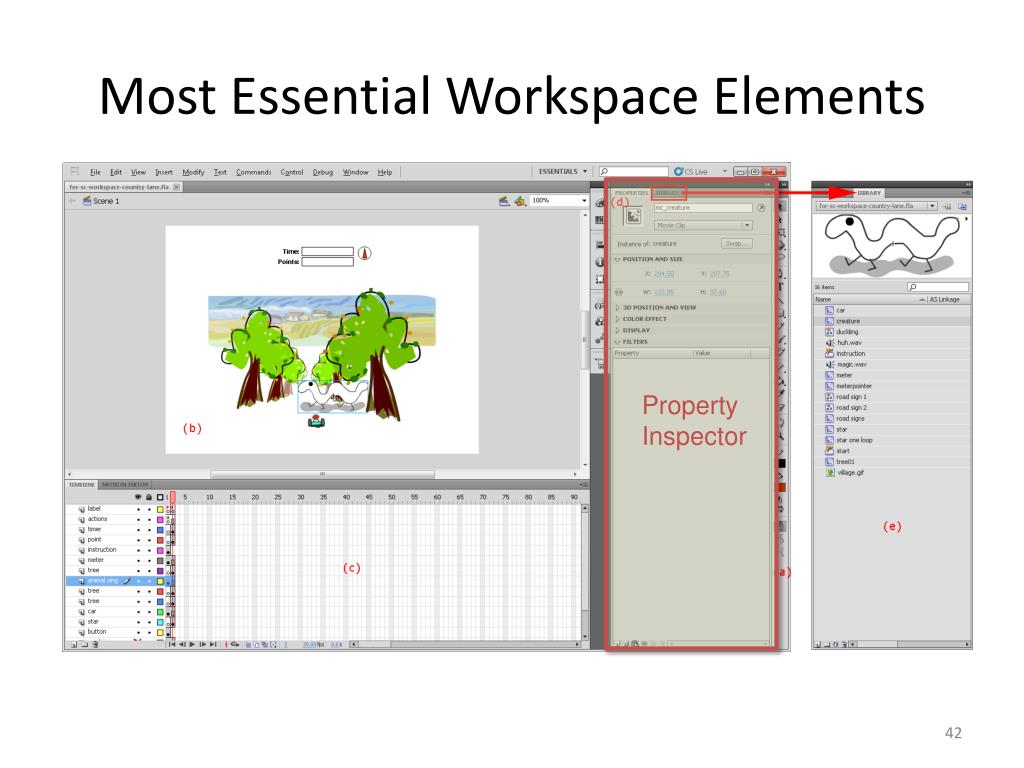Open the Movie Clip type dropdown
1024x768 pixels.
tap(703, 225)
